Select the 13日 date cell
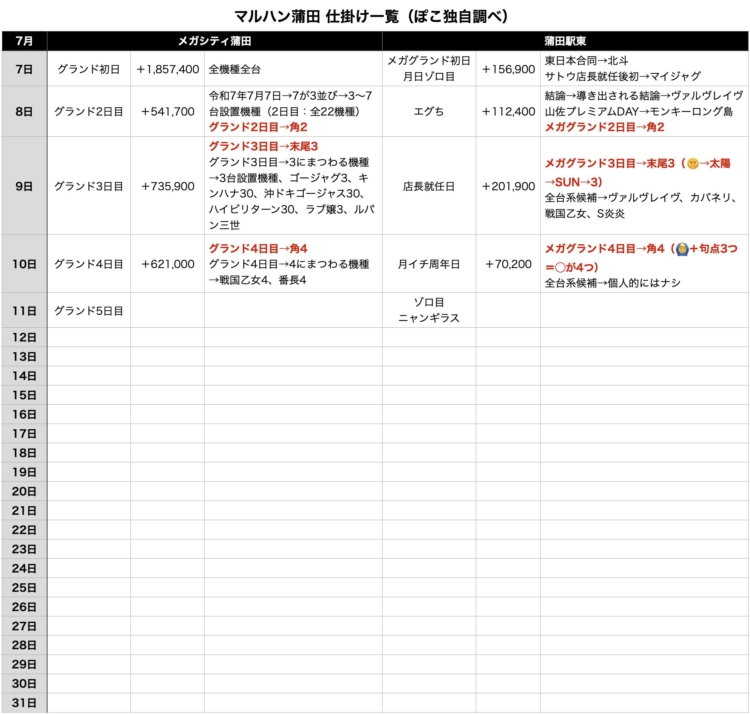The width and height of the screenshot is (750, 714). point(24,356)
